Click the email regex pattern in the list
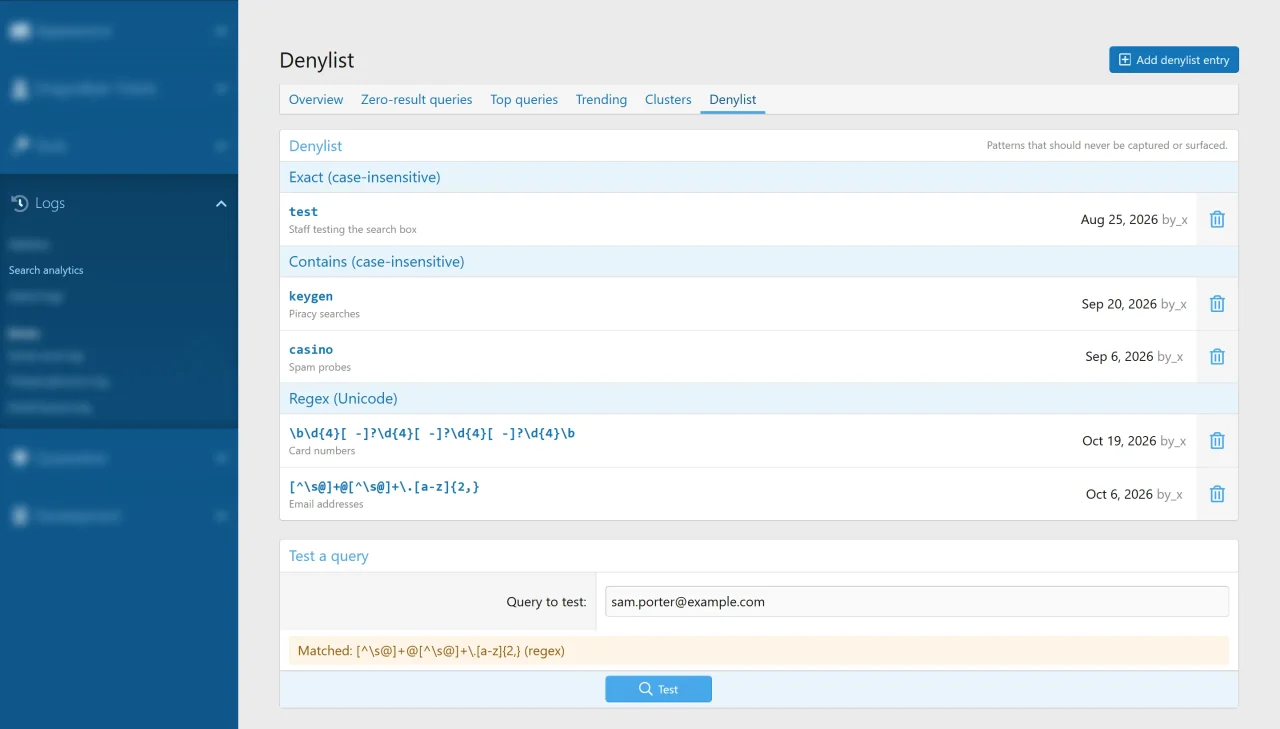The image size is (1280, 729). click(384, 486)
